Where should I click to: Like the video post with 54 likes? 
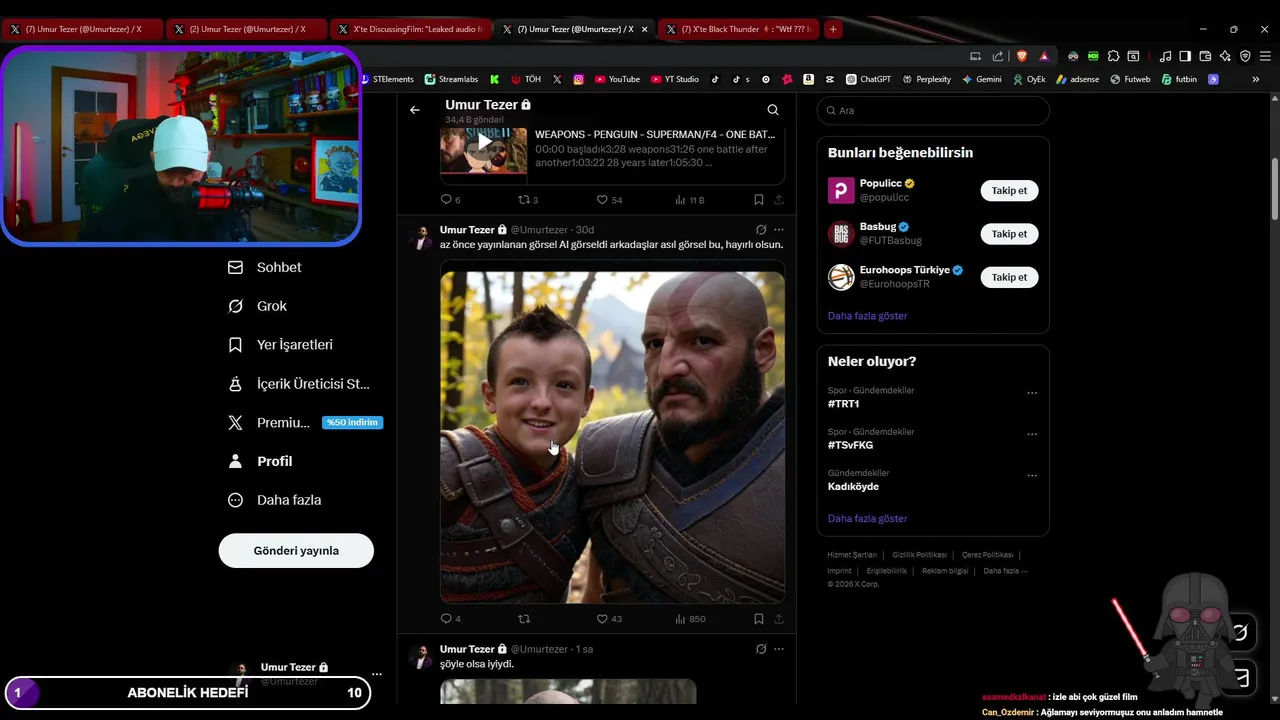tap(609, 200)
